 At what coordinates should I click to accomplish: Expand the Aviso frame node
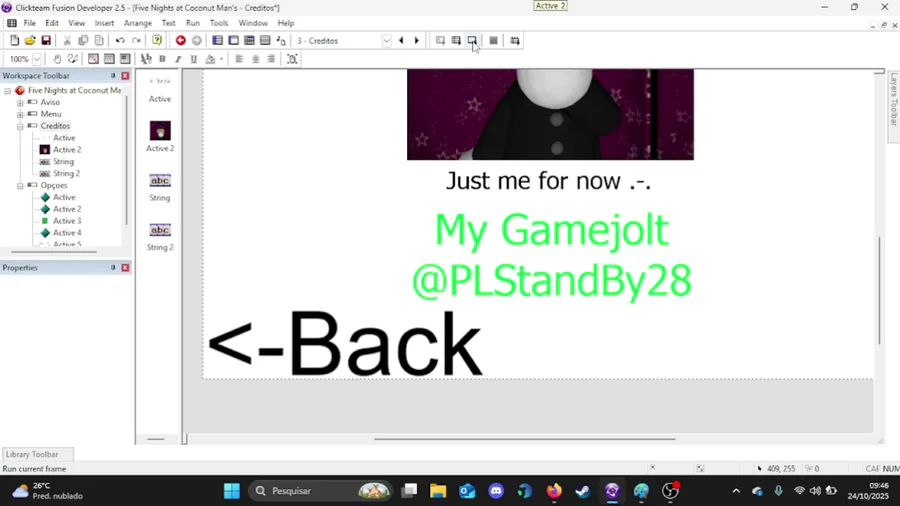coord(20,103)
